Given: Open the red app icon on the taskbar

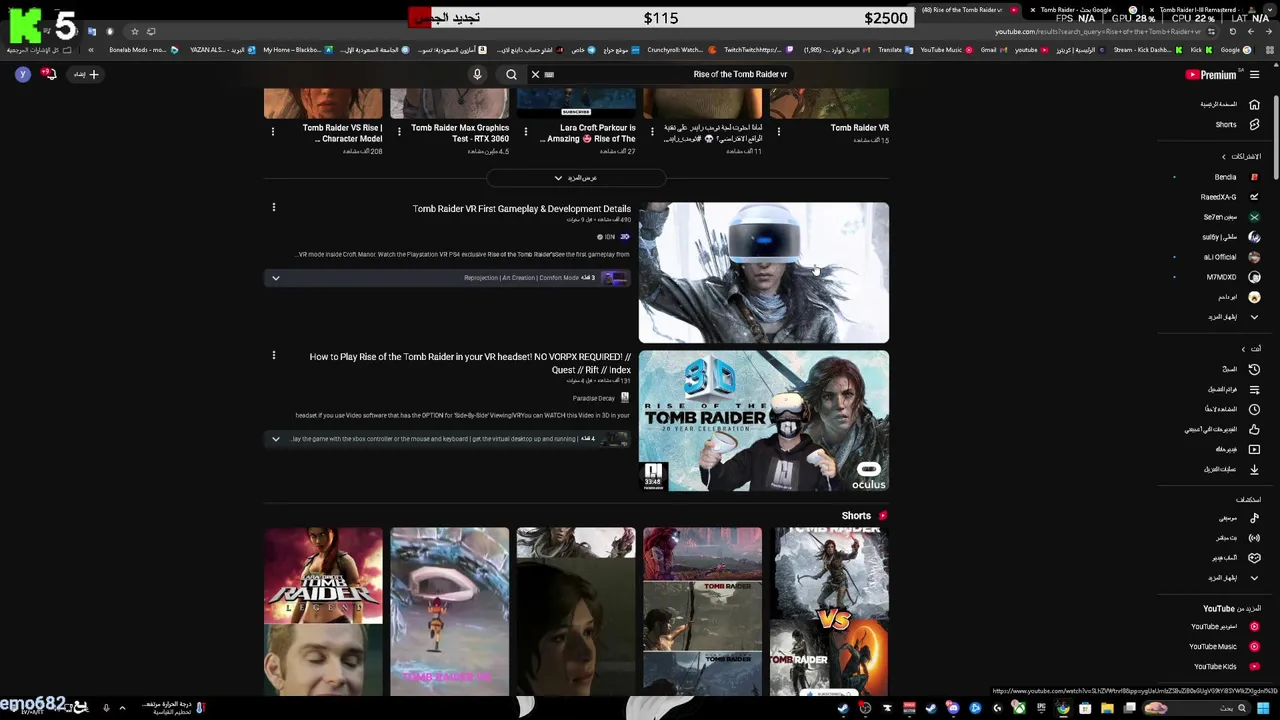Looking at the screenshot, I should [x=909, y=708].
